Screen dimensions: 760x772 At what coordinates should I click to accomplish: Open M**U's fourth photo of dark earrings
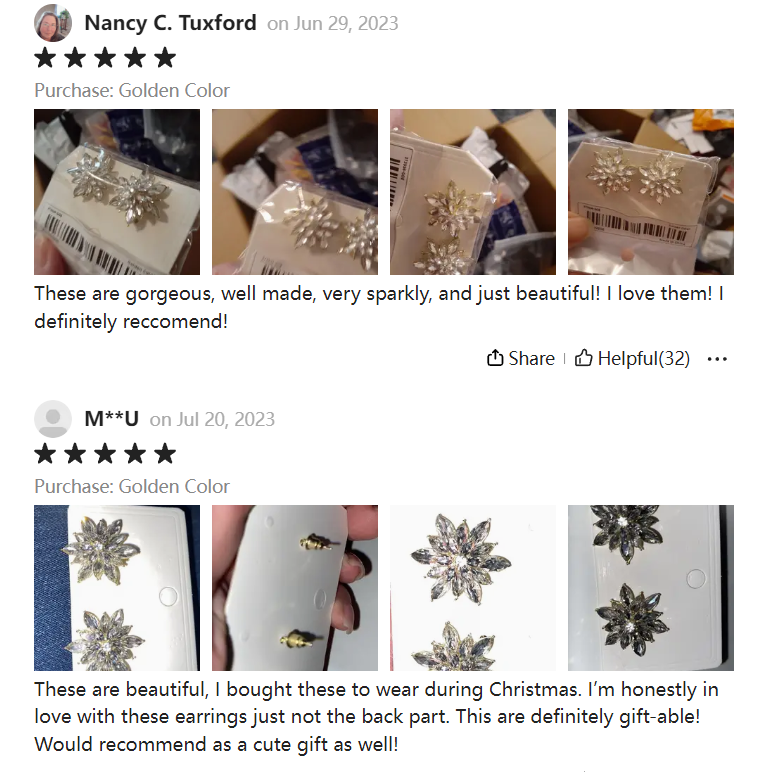coord(651,588)
